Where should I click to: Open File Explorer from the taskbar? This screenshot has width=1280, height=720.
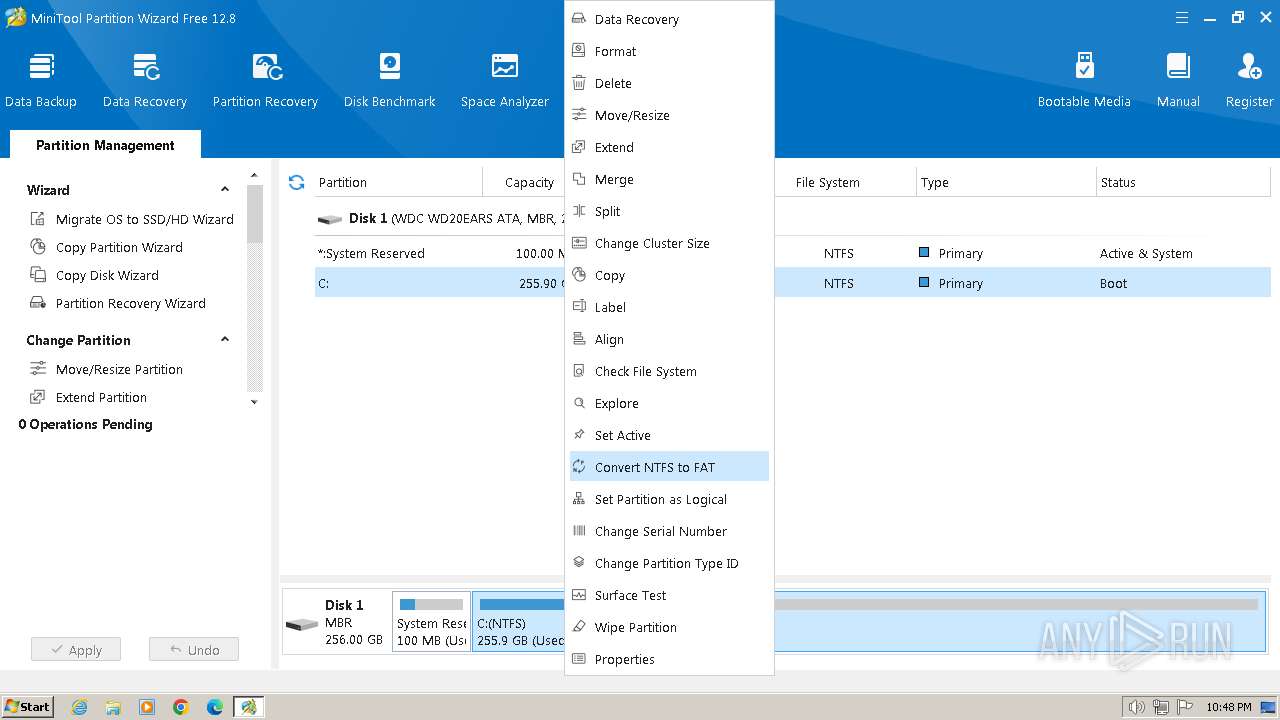113,707
